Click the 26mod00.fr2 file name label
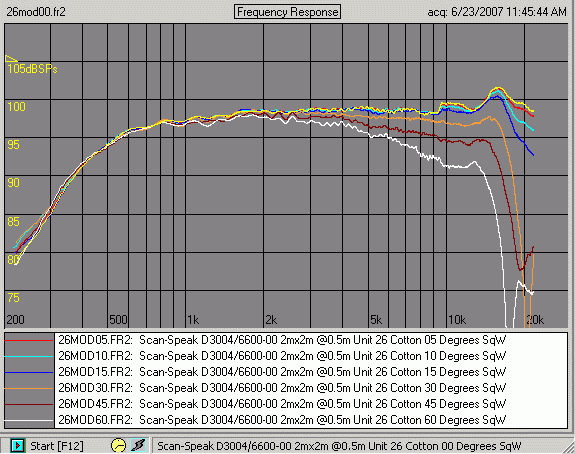575x454 pixels. coord(36,12)
